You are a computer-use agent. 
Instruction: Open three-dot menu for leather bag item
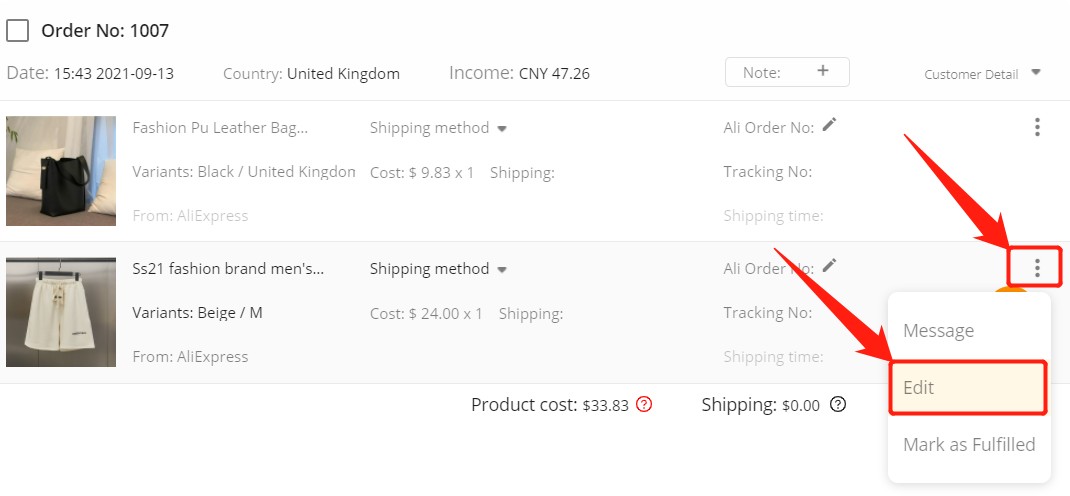pyautogui.click(x=1037, y=127)
